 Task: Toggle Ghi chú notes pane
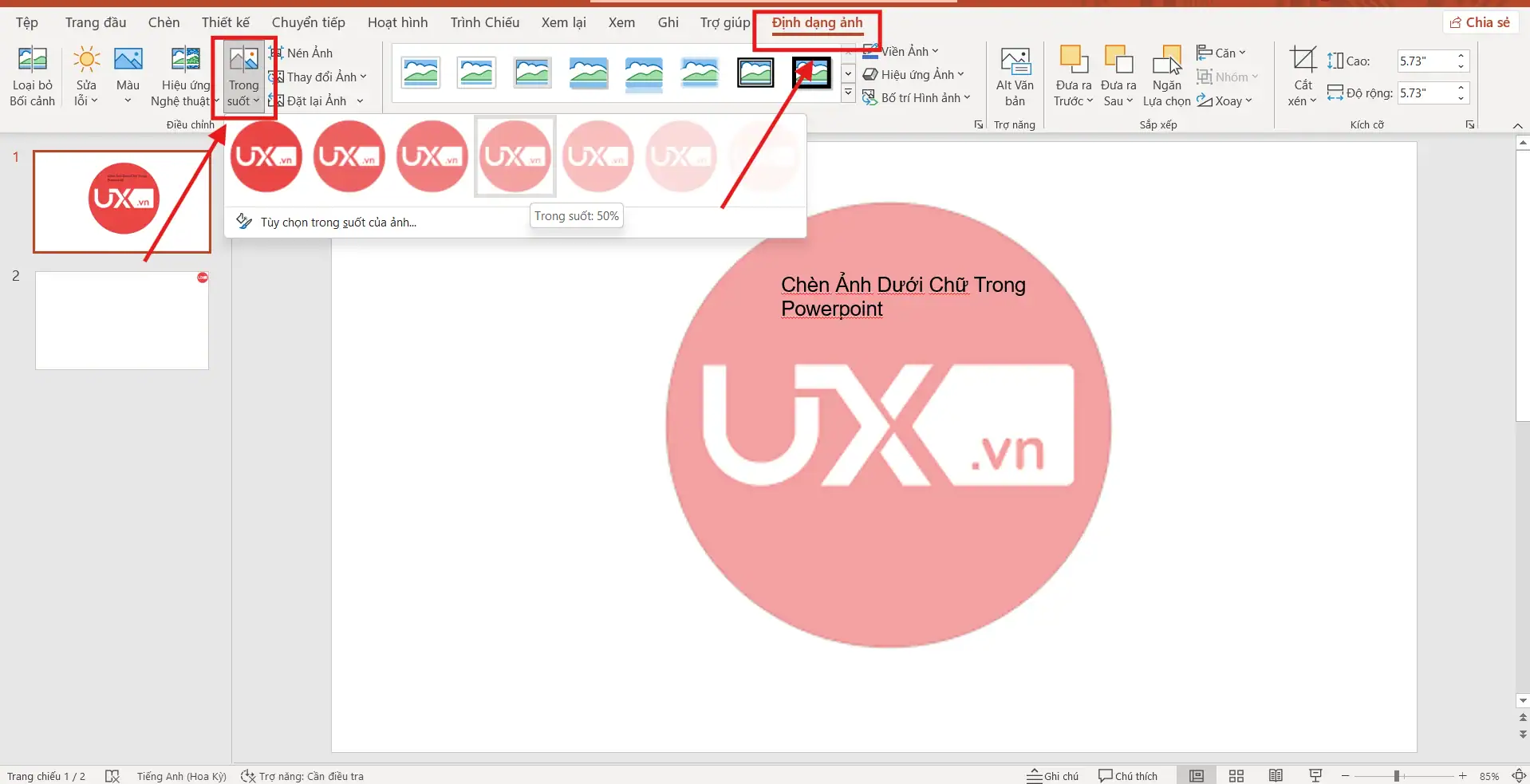point(1053,776)
